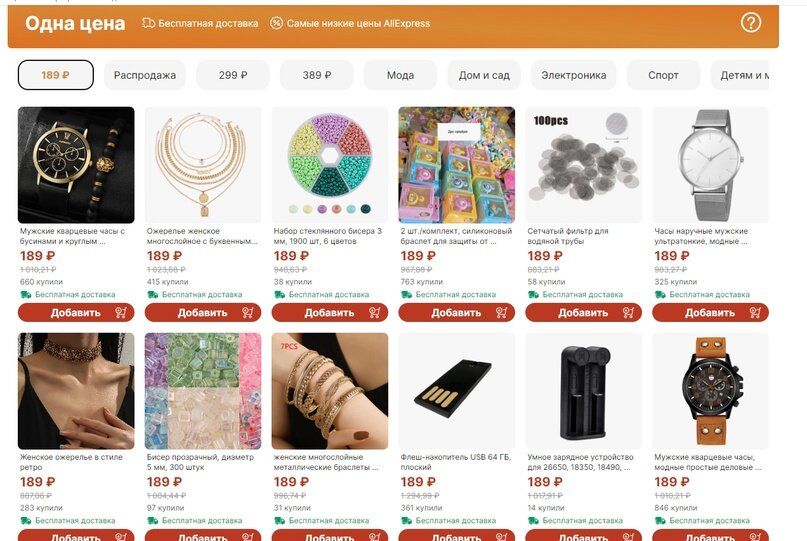
Task: Switch to the Распродажа tab
Action: pos(145,75)
